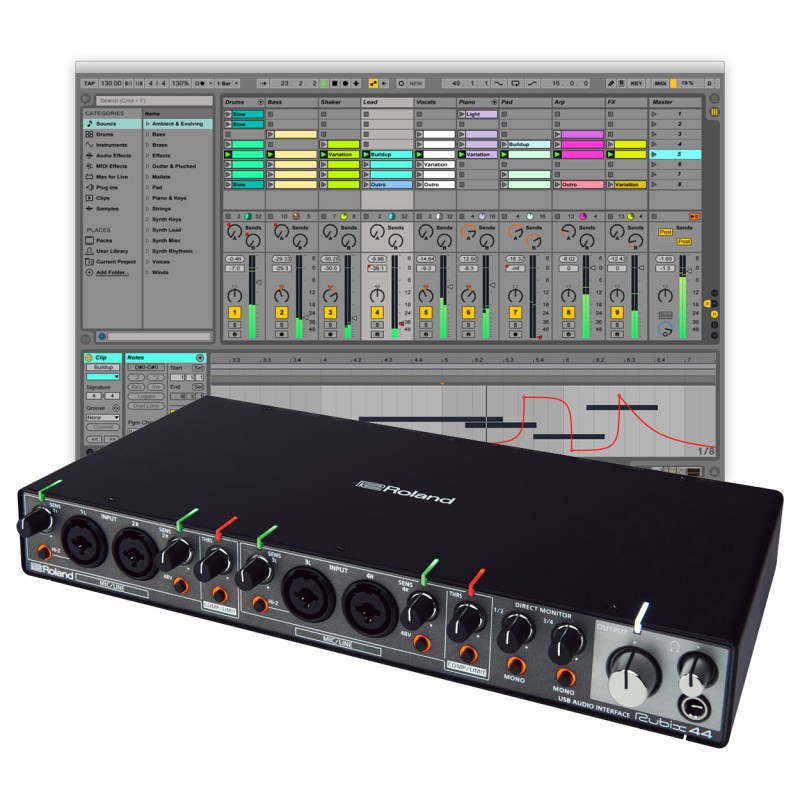Open Packs under Places
This screenshot has width=800, height=800.
pos(112,240)
